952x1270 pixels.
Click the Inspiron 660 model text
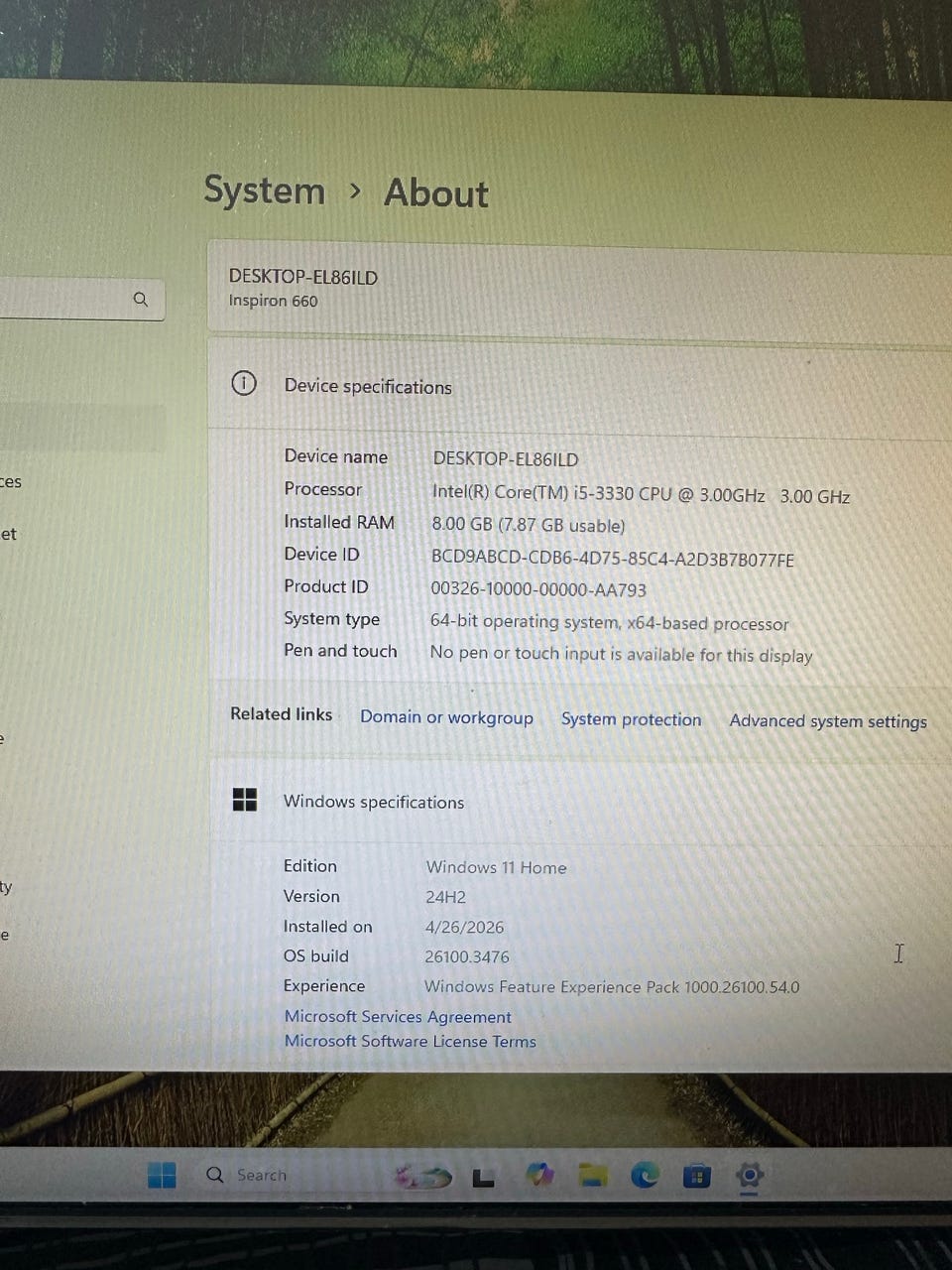[273, 301]
